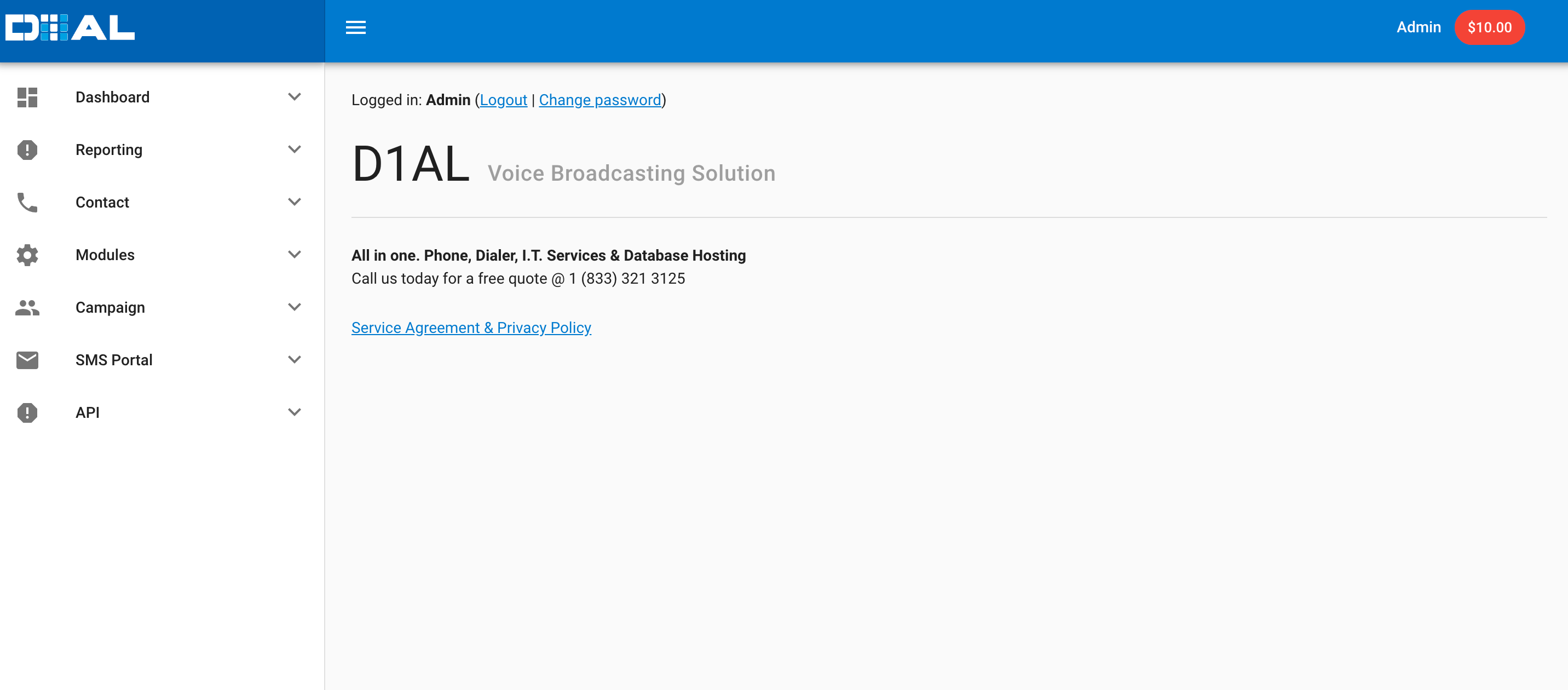
Task: Open the Campaign menu item
Action: (x=110, y=308)
